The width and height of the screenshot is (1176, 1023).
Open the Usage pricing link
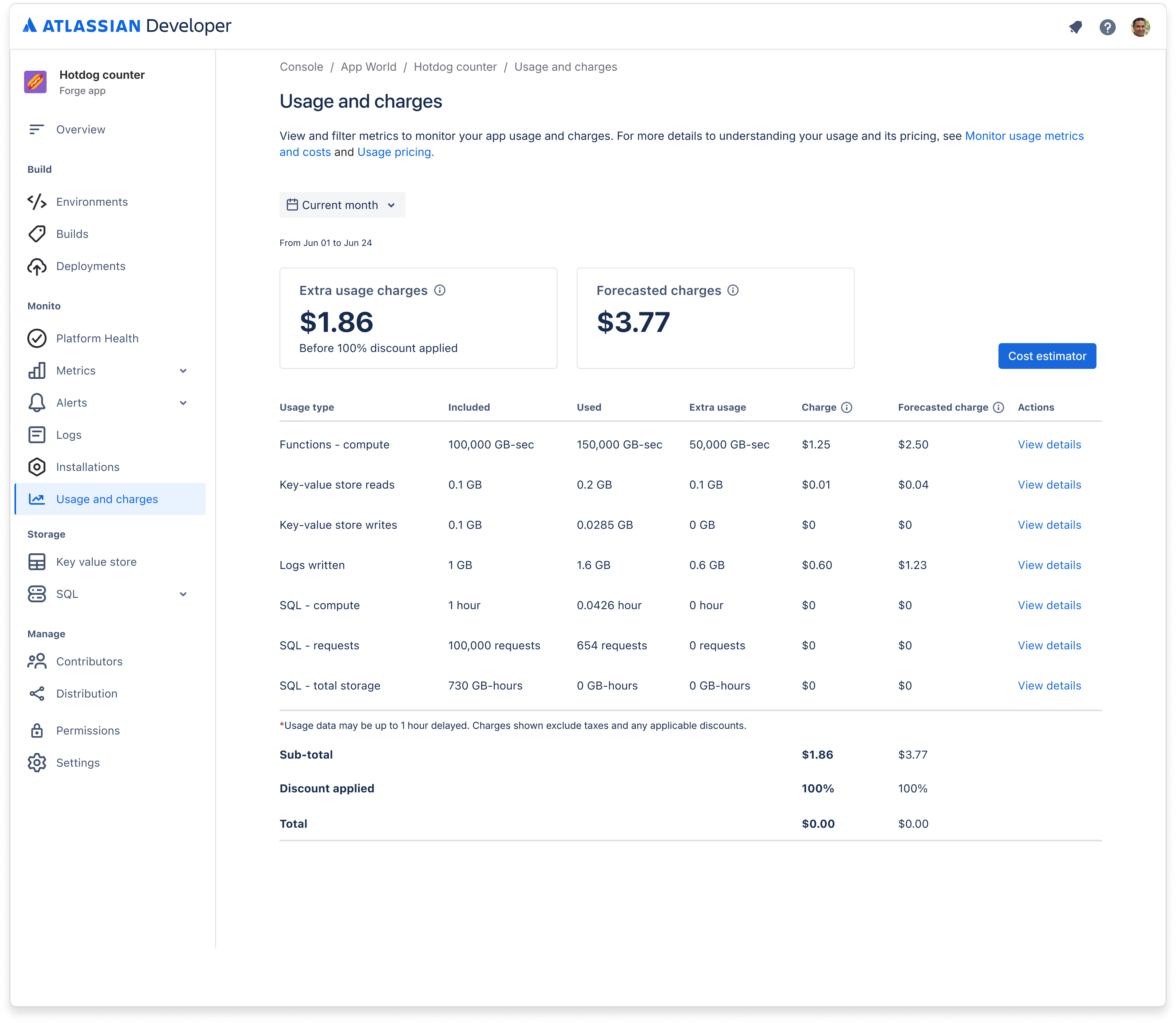click(395, 152)
